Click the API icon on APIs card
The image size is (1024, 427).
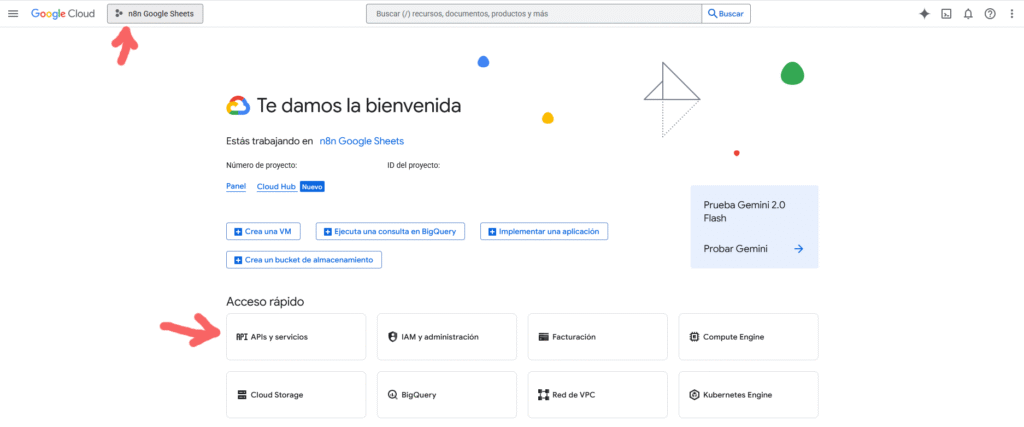[x=242, y=337]
